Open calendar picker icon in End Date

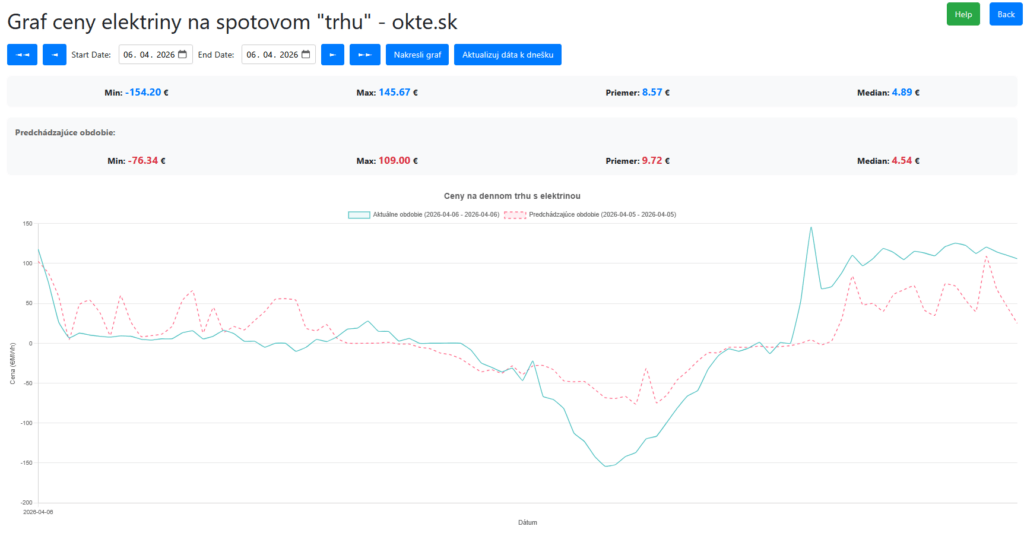[306, 55]
